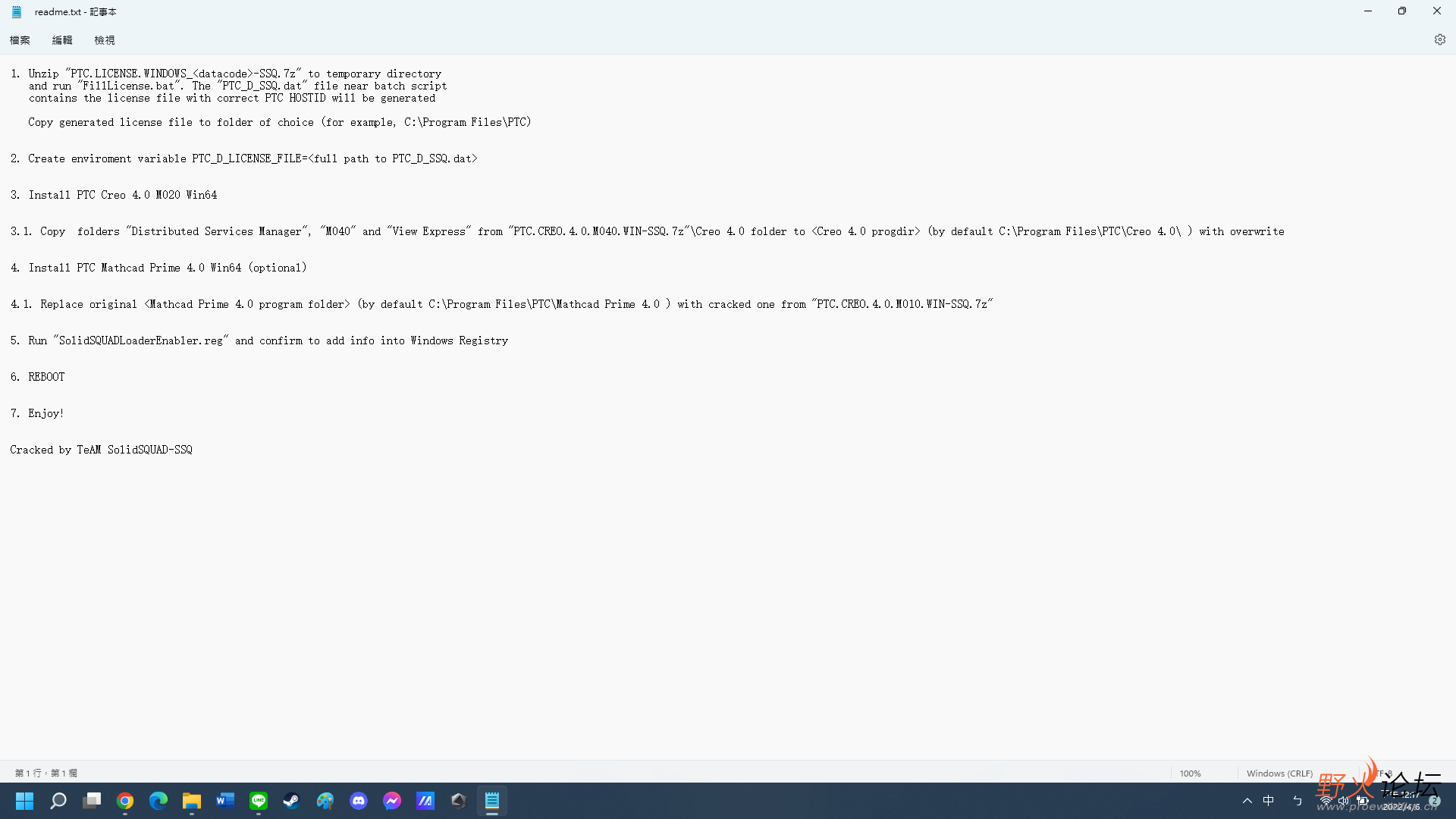
Task: Open Discord from taskbar
Action: [x=359, y=801]
